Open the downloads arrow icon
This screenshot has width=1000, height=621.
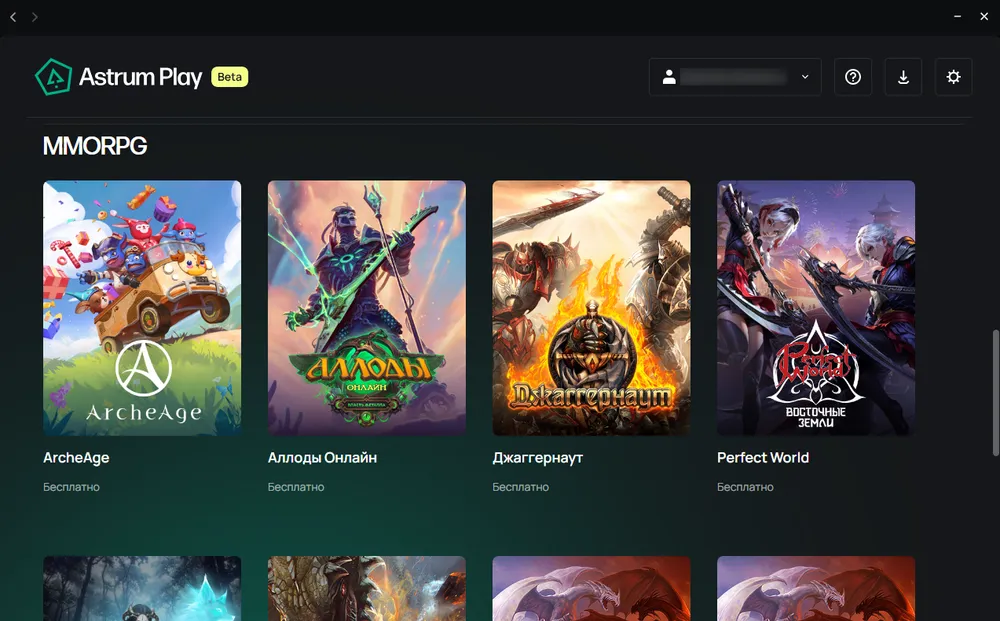(x=903, y=77)
